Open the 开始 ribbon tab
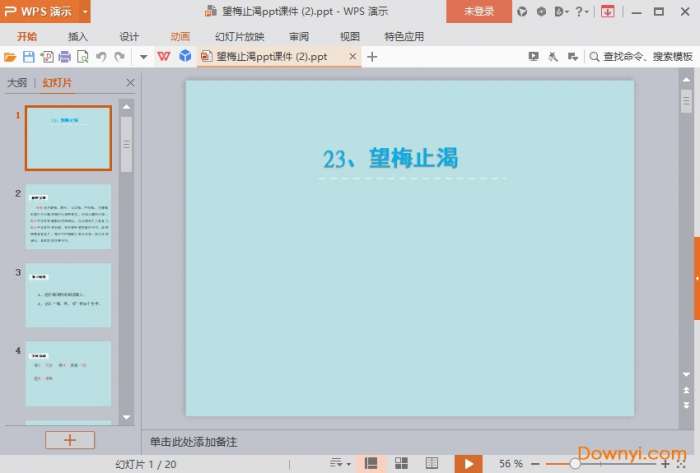700x473 pixels. point(27,37)
